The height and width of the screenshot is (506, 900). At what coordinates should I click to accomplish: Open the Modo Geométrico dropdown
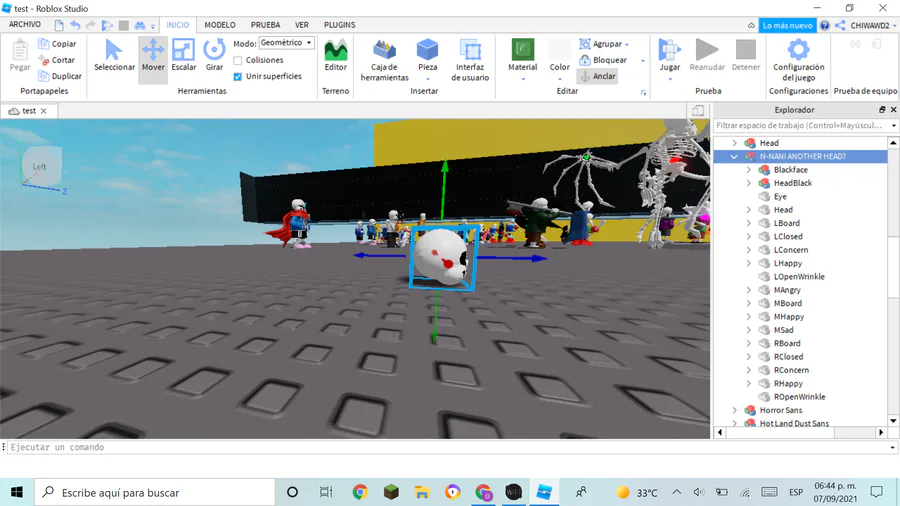pos(286,42)
